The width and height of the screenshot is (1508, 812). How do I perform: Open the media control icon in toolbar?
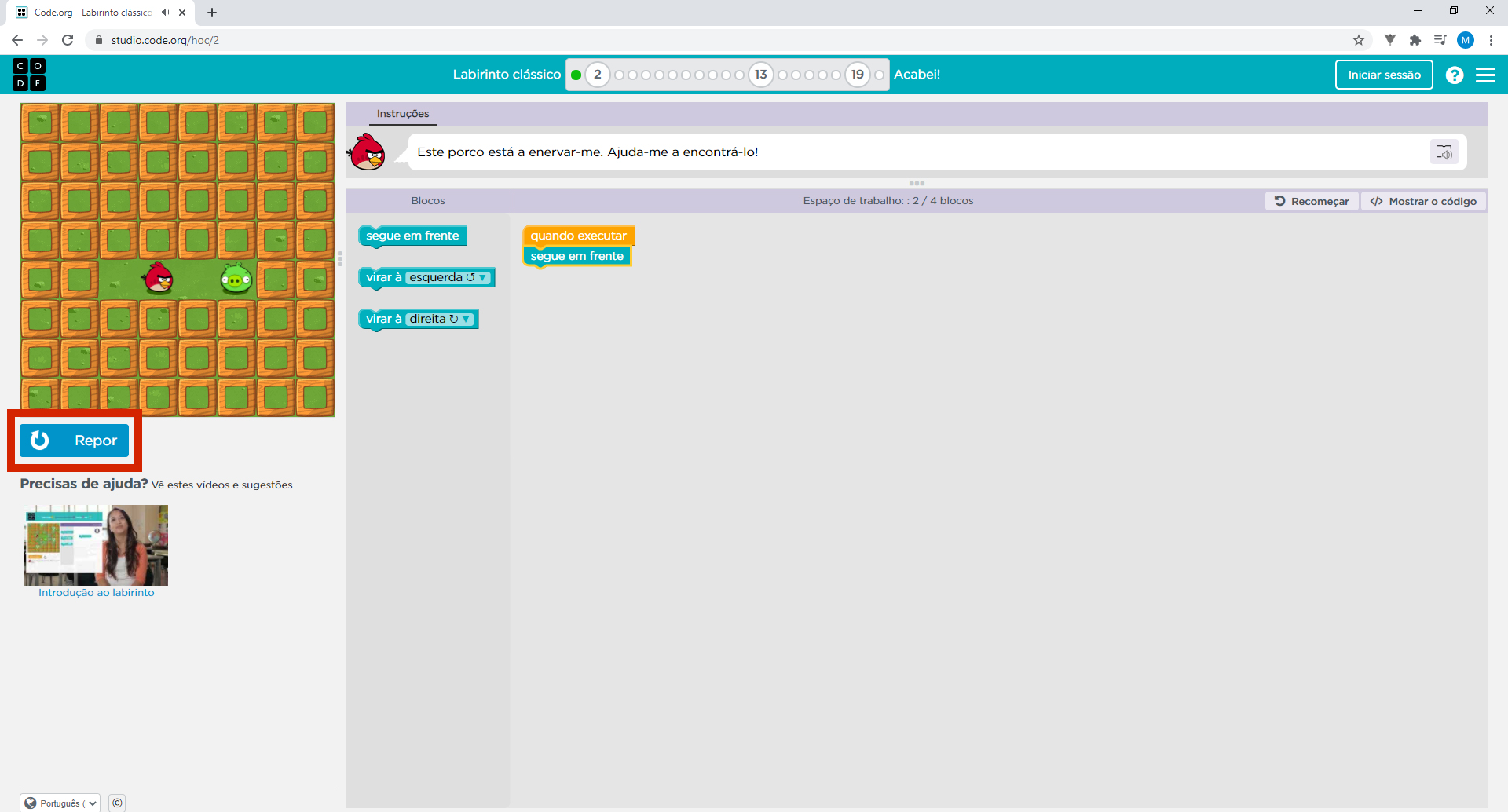point(1440,40)
